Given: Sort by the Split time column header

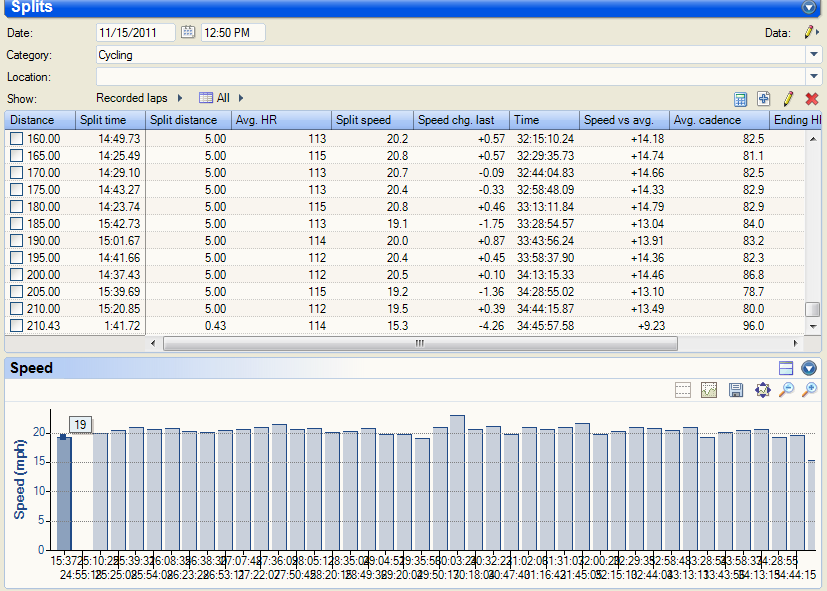Looking at the screenshot, I should pyautogui.click(x=110, y=120).
